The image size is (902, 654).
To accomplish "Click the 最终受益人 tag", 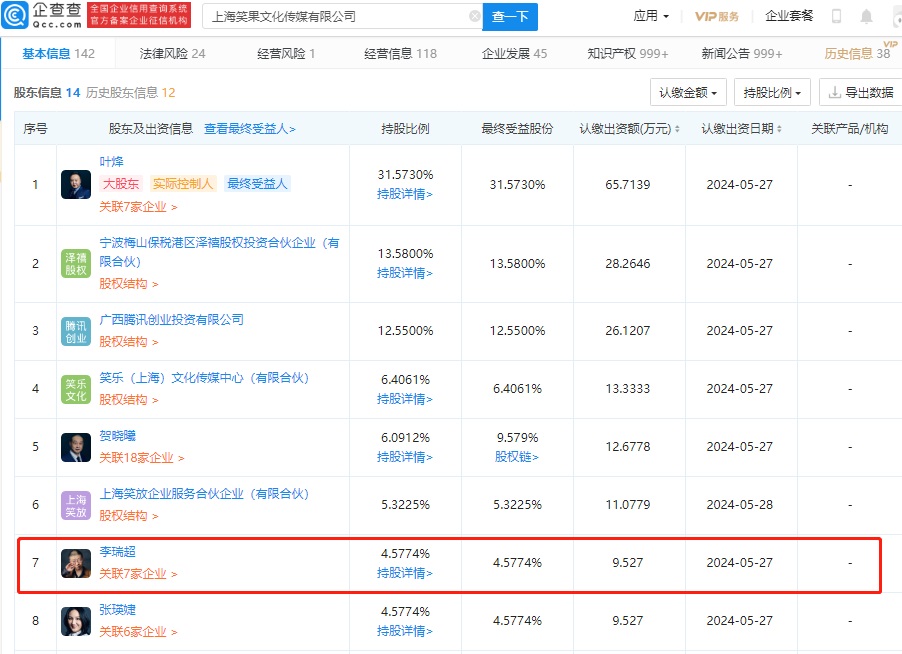I will click(x=257, y=183).
